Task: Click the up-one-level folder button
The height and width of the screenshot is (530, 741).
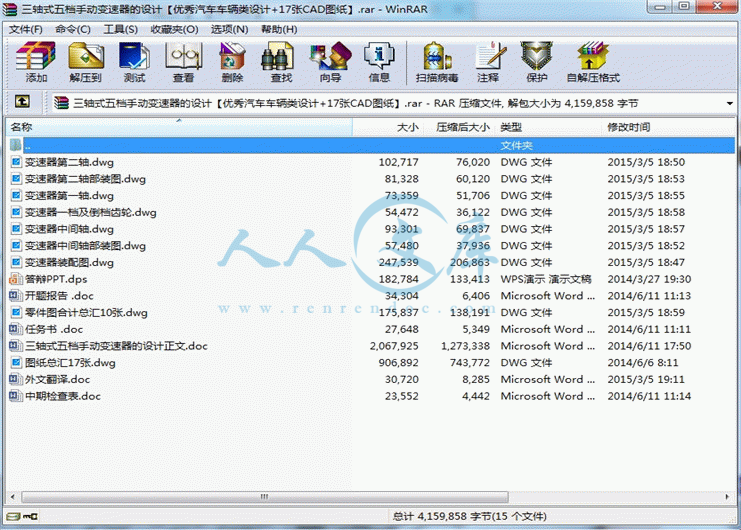Action: [x=22, y=101]
